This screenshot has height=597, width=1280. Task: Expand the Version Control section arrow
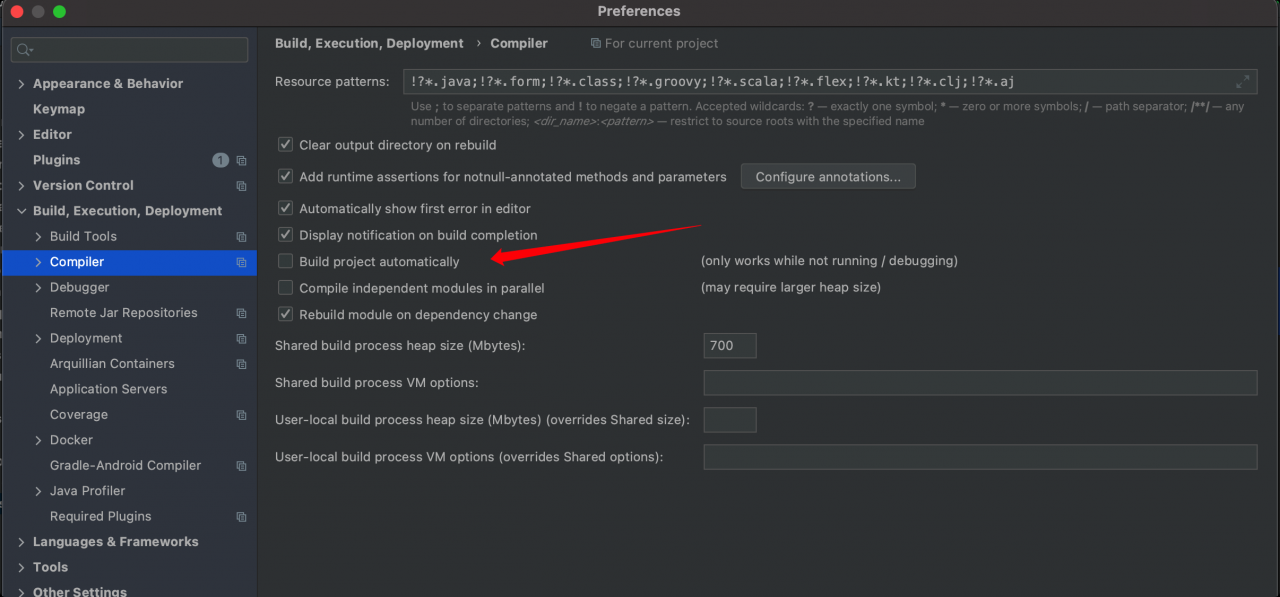pyautogui.click(x=22, y=186)
